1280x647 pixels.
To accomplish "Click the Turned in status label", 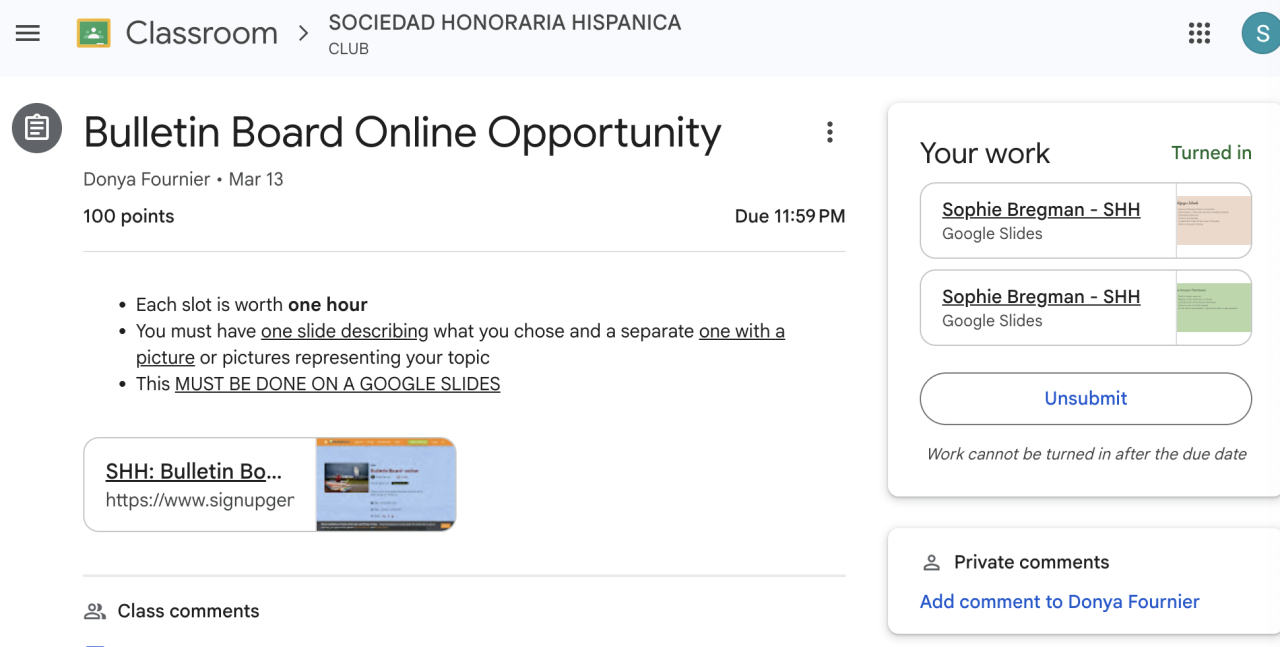I will 1211,153.
